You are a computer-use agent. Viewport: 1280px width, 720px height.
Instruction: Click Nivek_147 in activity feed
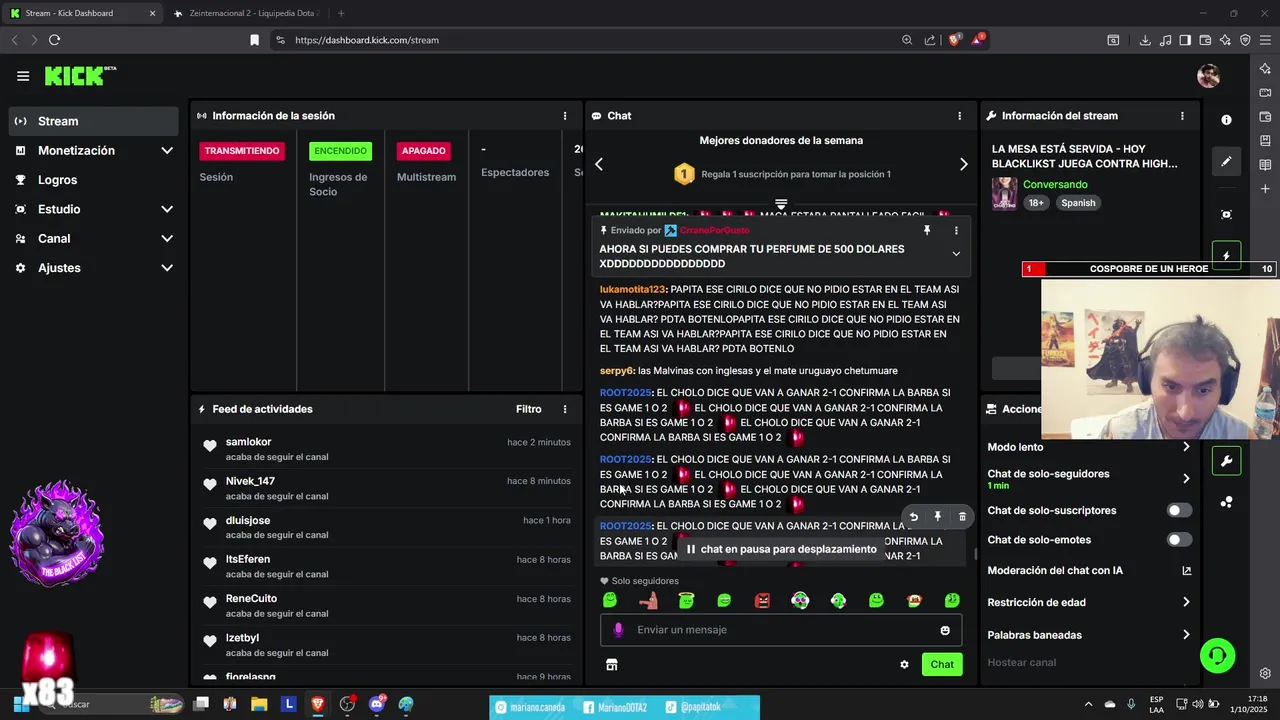point(250,481)
